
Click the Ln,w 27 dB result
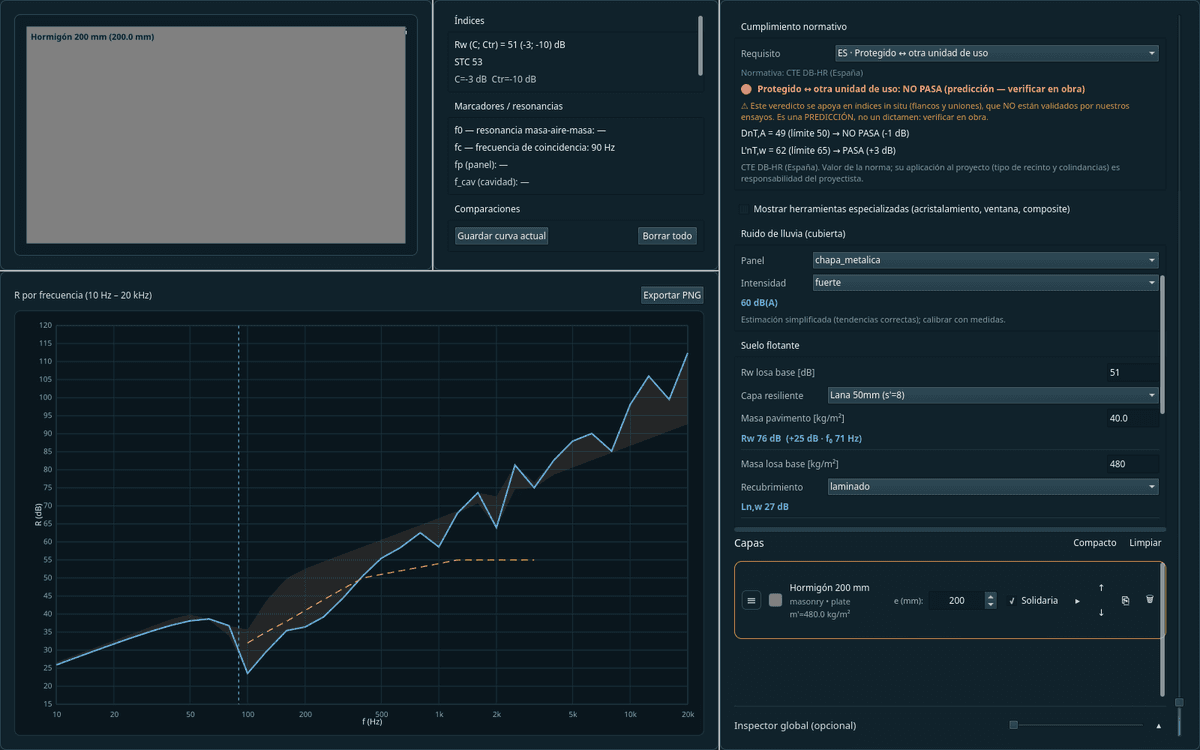click(x=765, y=507)
